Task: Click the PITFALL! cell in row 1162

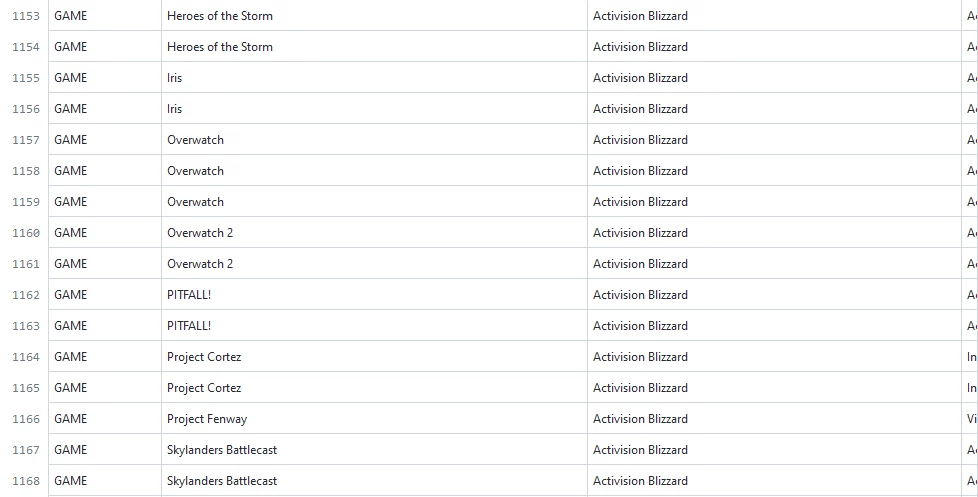Action: (374, 295)
